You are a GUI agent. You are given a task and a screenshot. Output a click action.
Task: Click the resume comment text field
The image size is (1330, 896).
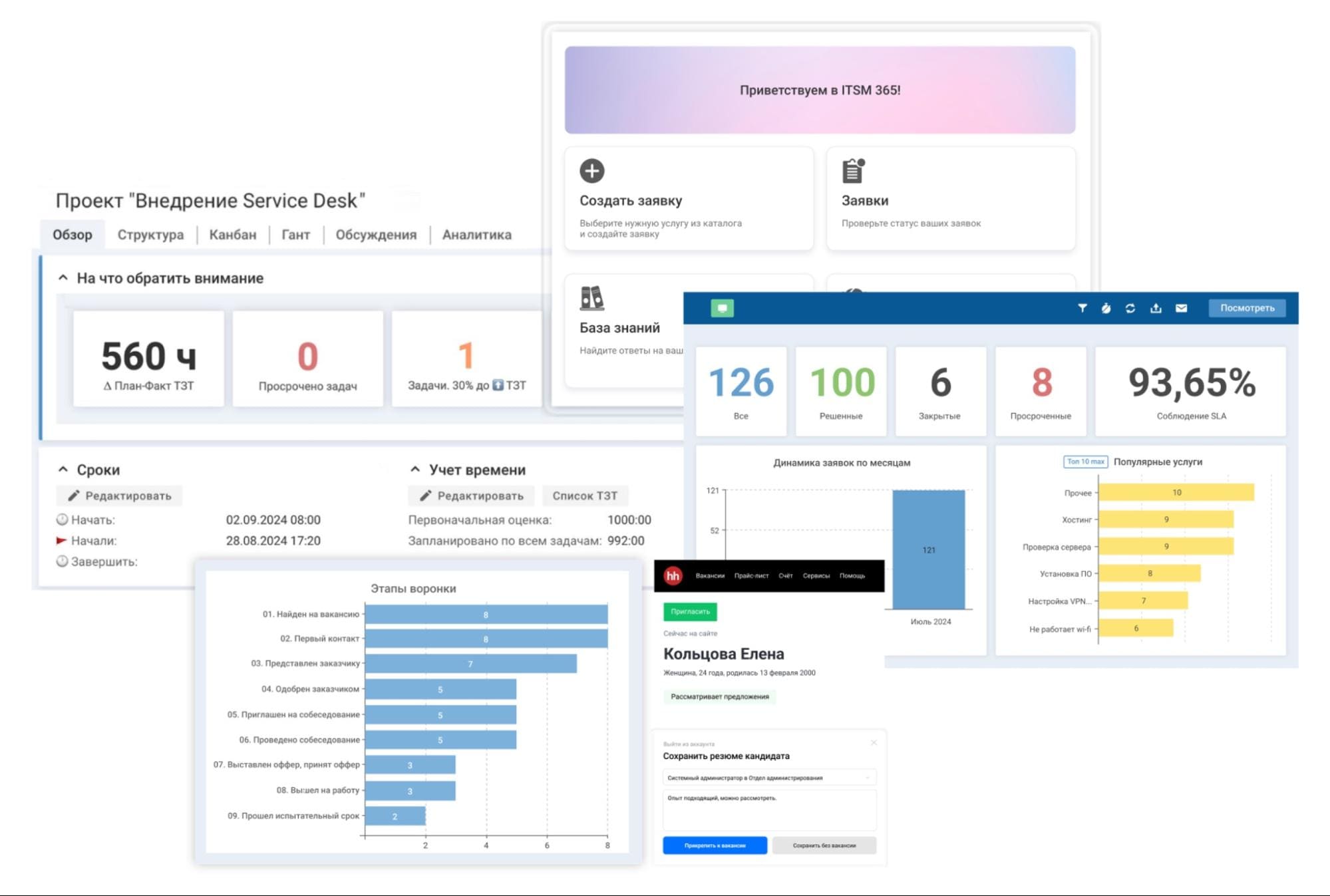pos(769,810)
